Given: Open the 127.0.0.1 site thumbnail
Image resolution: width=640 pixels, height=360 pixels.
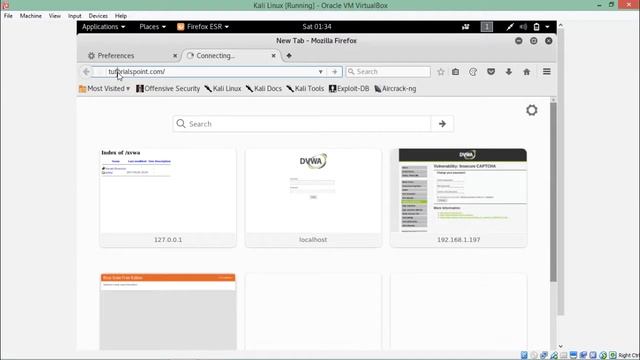Looking at the screenshot, I should [x=168, y=198].
